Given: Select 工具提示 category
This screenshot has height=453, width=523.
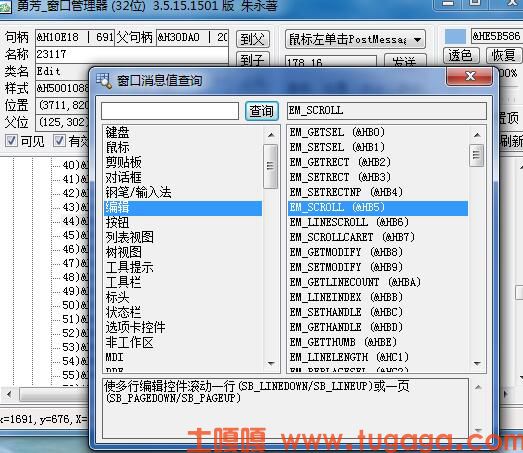Looking at the screenshot, I should pos(183,268).
